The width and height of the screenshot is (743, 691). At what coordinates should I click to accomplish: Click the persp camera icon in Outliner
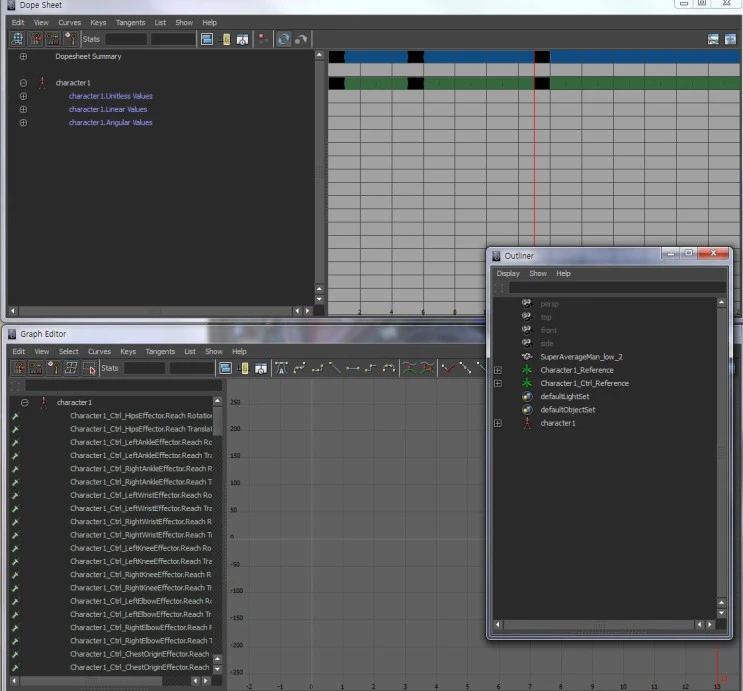pyautogui.click(x=527, y=303)
